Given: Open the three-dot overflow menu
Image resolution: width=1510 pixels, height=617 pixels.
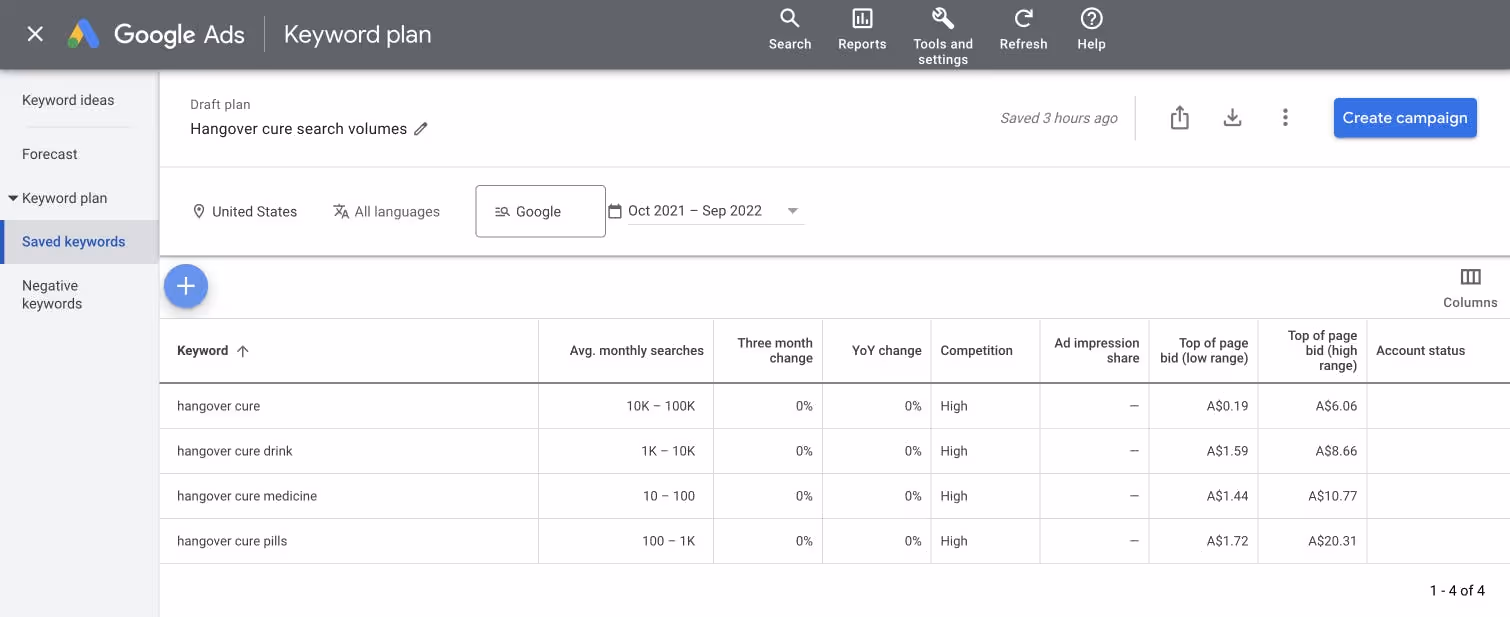Looking at the screenshot, I should pyautogui.click(x=1285, y=117).
